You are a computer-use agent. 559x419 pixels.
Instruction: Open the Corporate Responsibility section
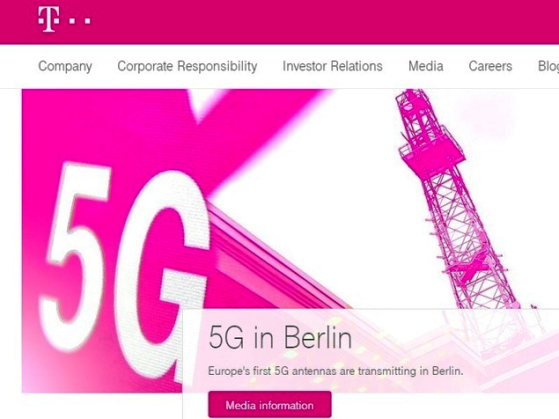187,66
